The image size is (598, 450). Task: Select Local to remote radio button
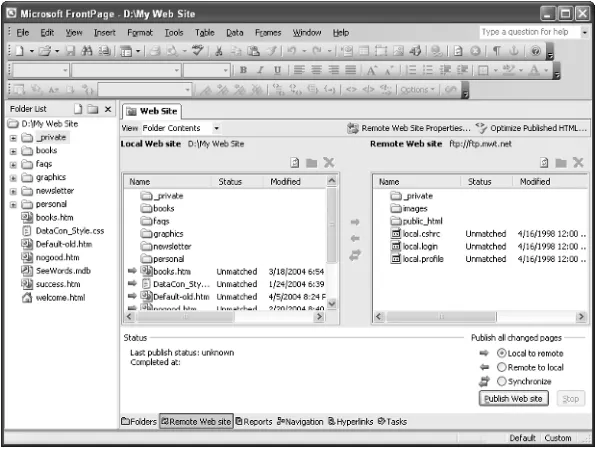coord(502,354)
